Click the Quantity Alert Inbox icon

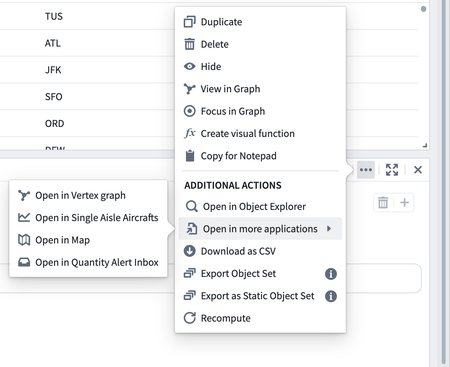[24, 262]
